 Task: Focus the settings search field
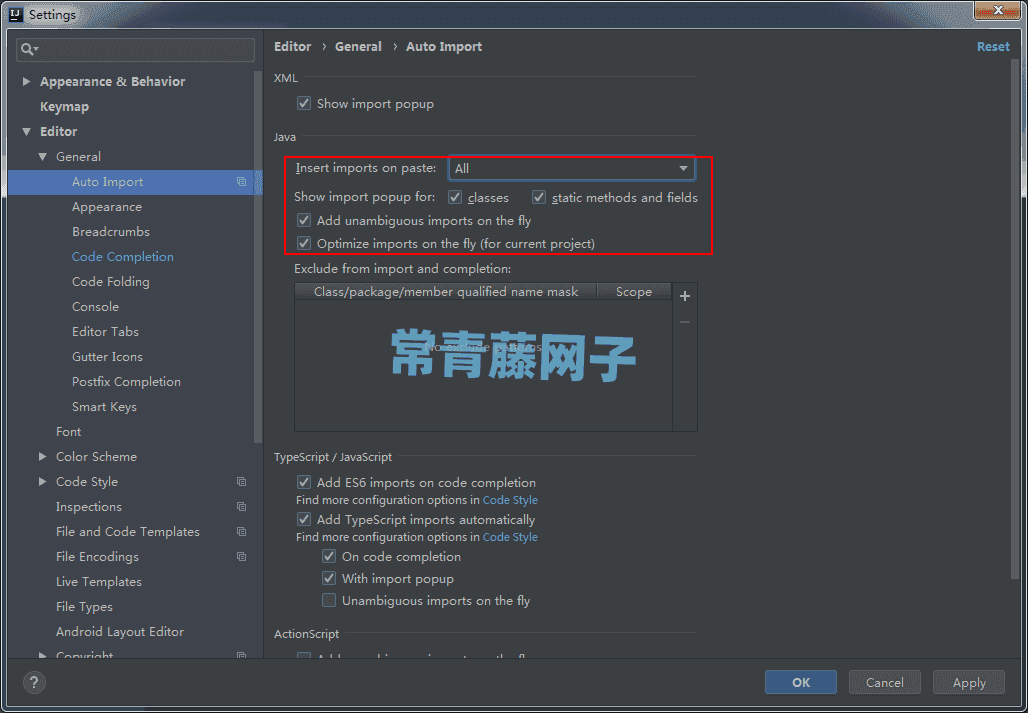pyautogui.click(x=136, y=50)
